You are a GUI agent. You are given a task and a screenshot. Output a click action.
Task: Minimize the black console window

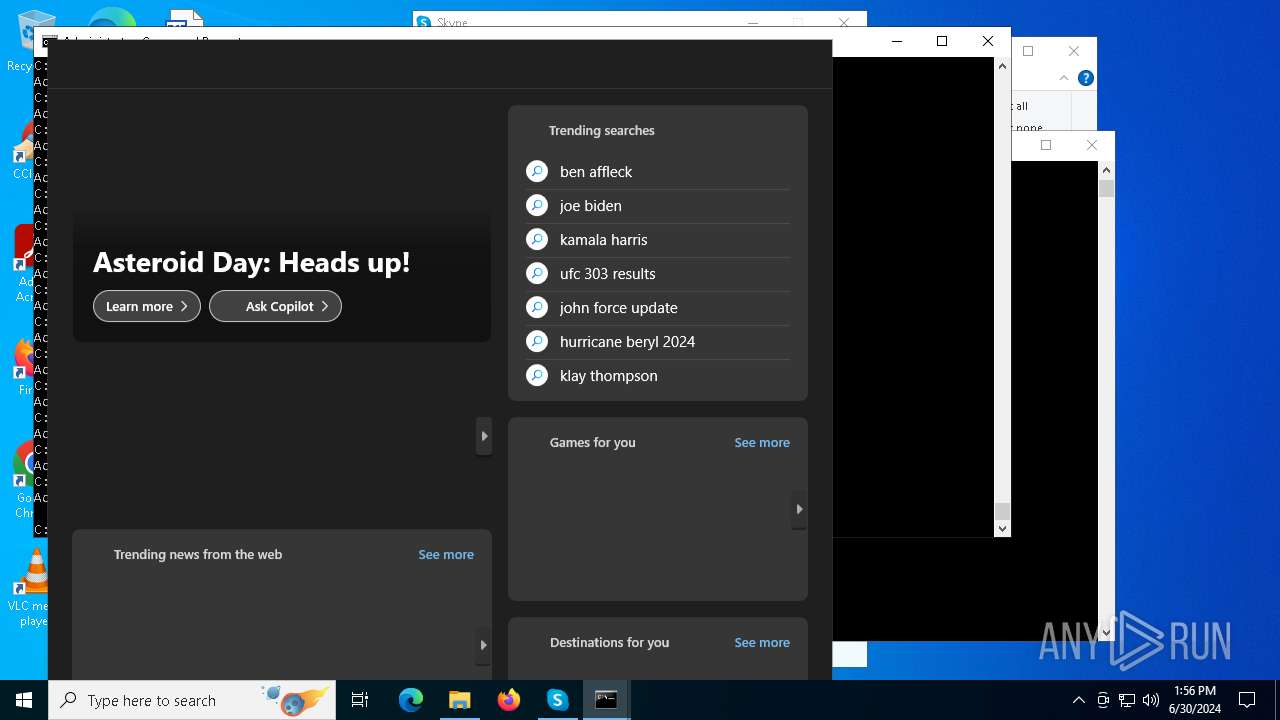click(x=896, y=41)
